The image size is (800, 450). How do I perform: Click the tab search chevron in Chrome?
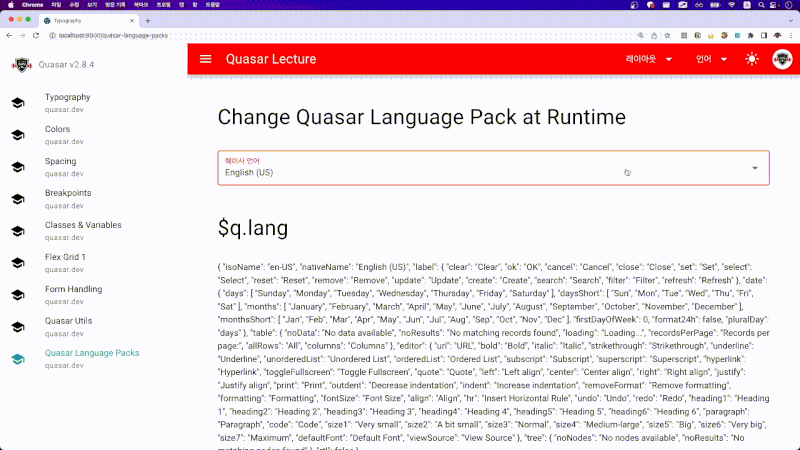pos(791,21)
